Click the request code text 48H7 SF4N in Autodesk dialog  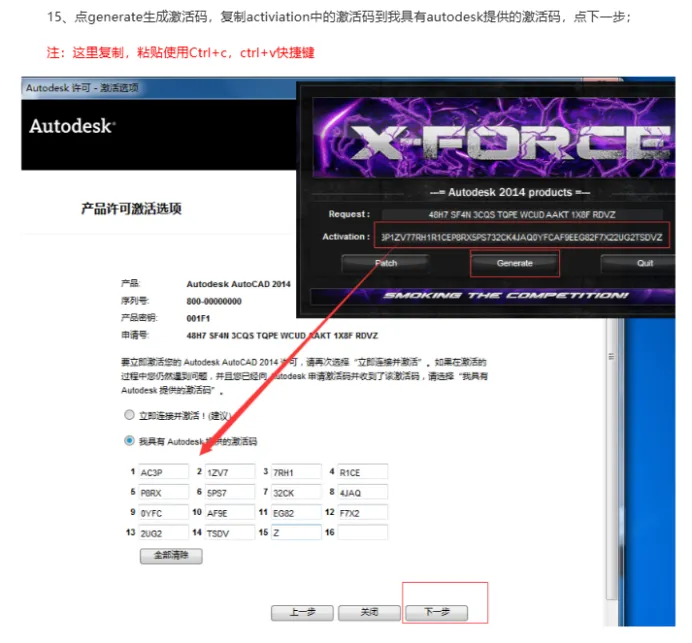(282, 336)
